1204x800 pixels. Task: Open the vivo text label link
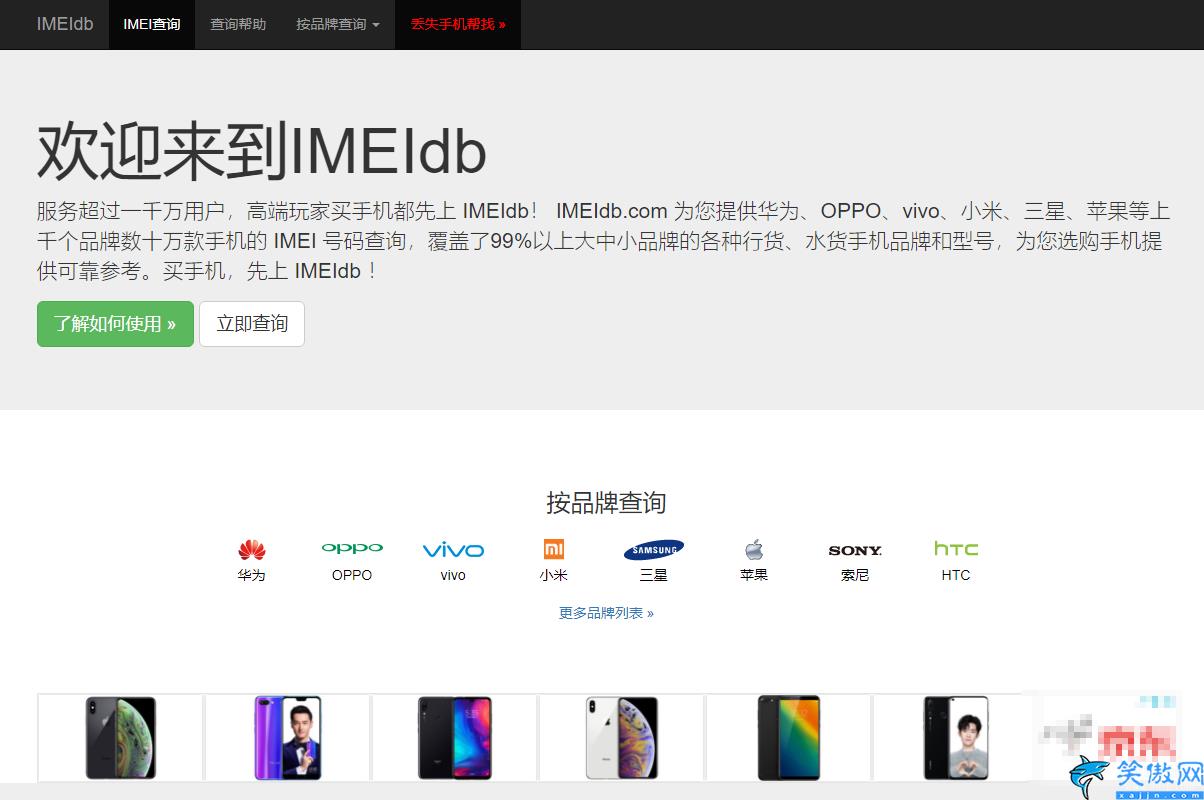click(x=453, y=575)
